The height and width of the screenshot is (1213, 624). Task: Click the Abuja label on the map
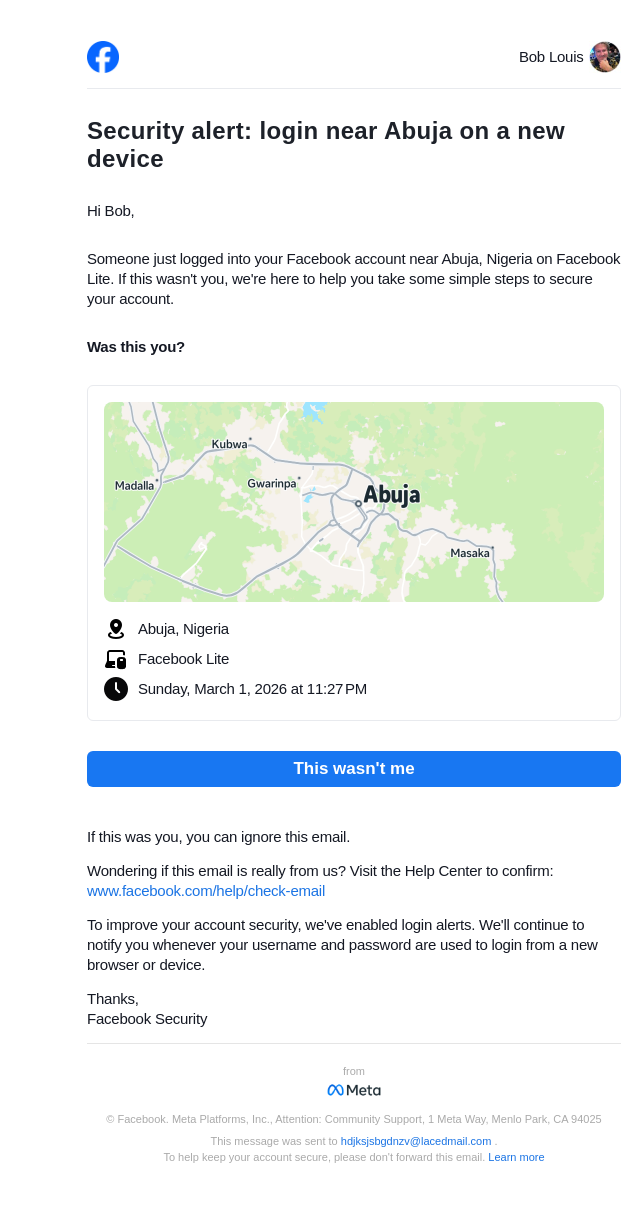391,495
